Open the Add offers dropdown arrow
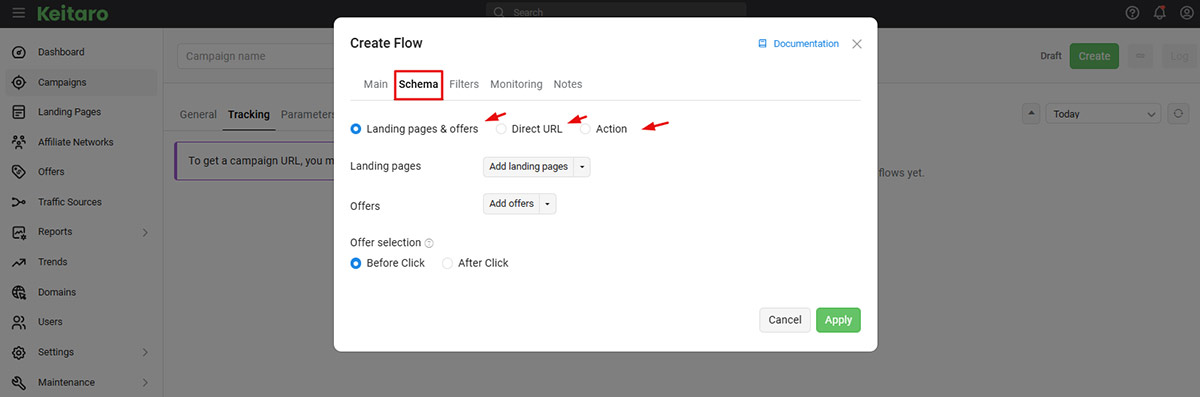Screen dimensions: 1200x397 click(x=548, y=204)
